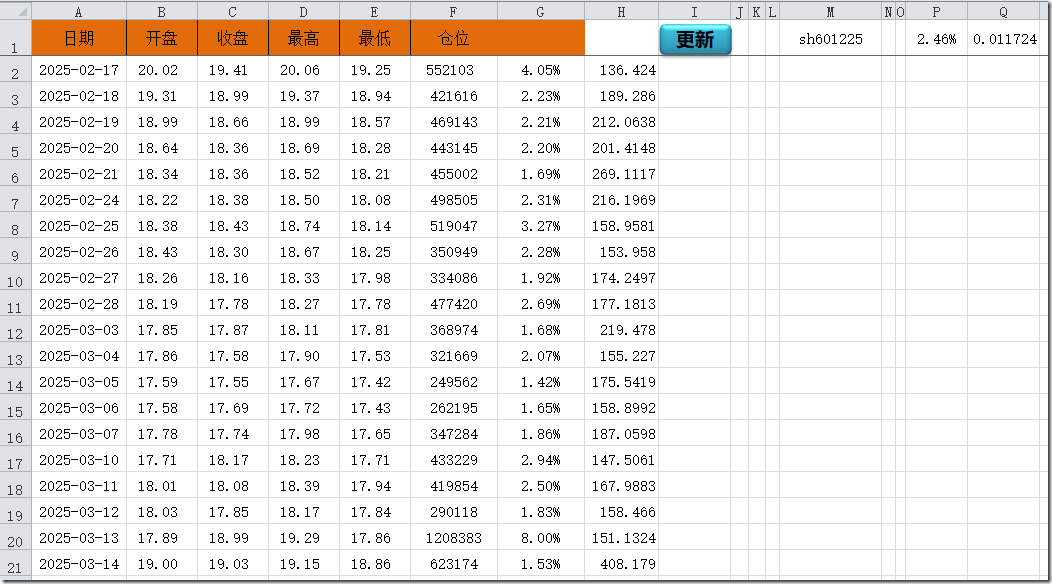This screenshot has width=1052, height=584.
Task: Select cell with value 147.5061
Action: tap(621, 460)
